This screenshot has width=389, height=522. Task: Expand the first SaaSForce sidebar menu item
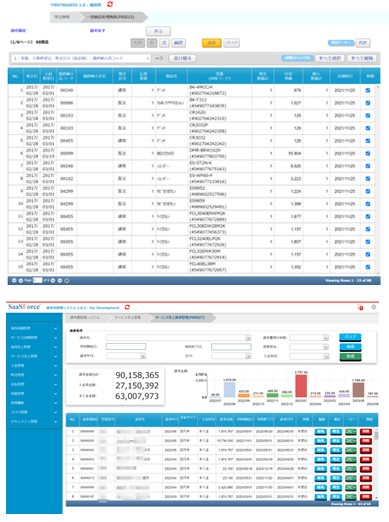coord(34,328)
